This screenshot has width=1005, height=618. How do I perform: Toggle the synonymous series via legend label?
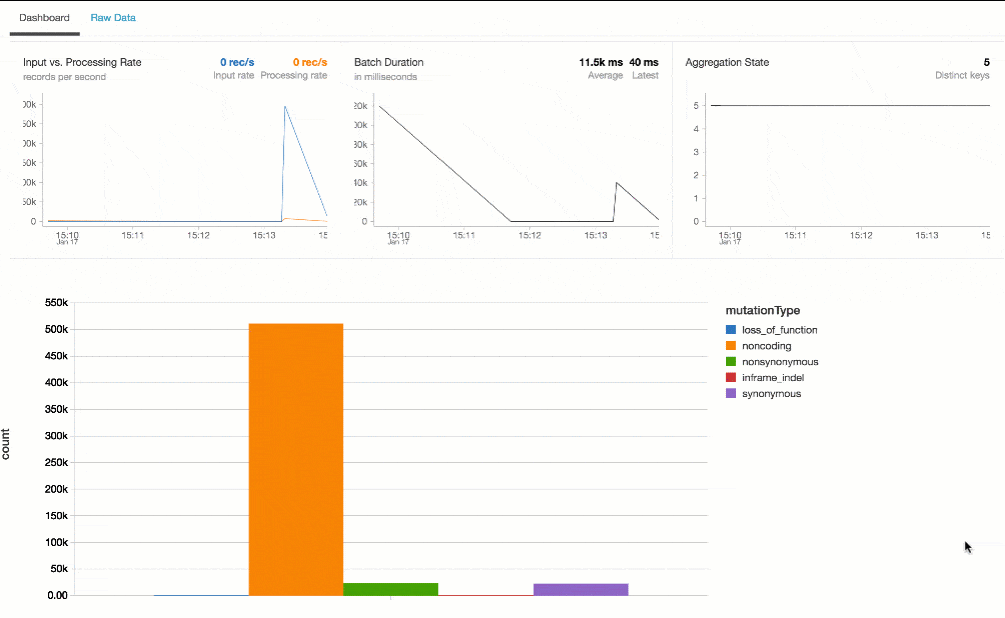pos(771,394)
